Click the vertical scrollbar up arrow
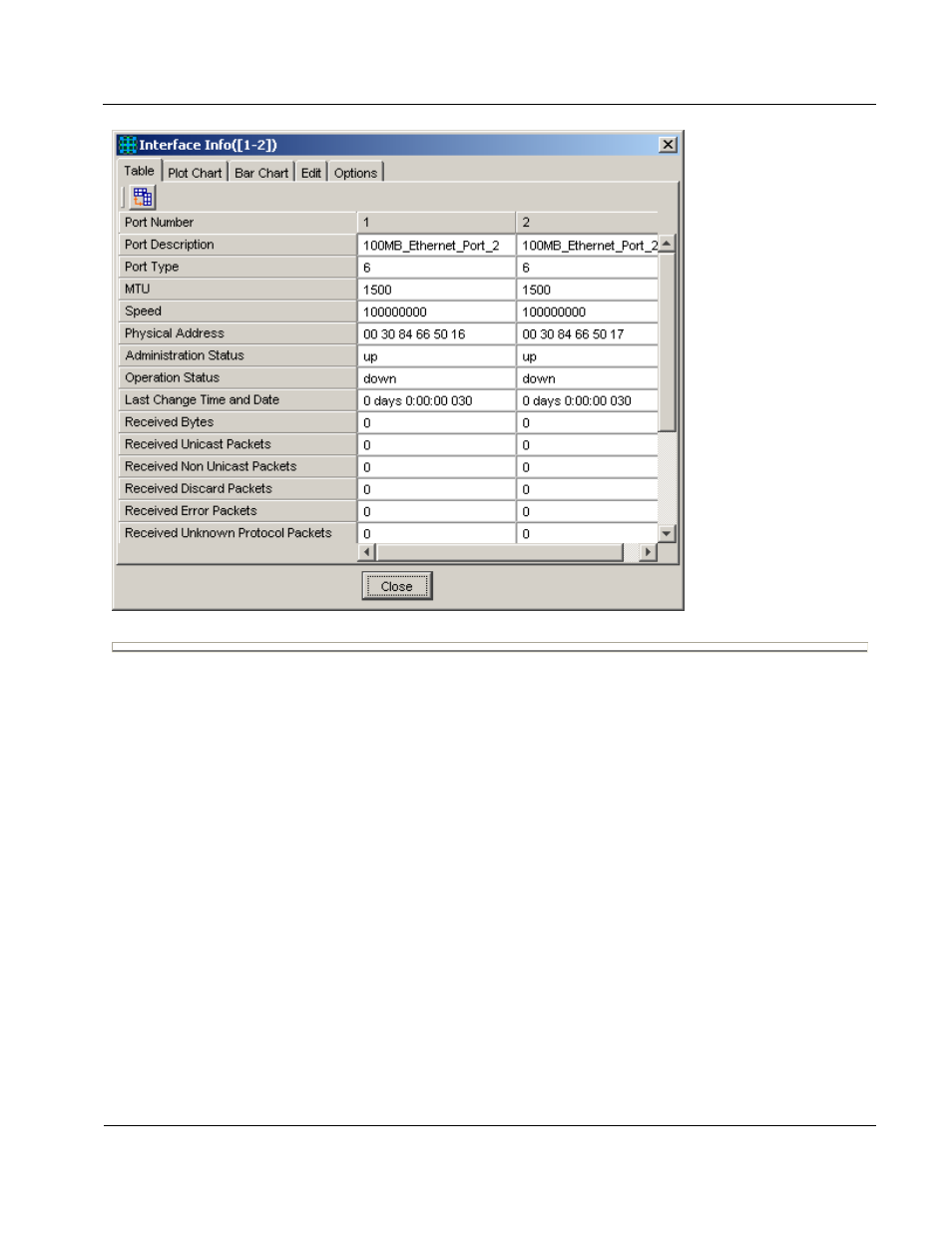 (x=667, y=244)
